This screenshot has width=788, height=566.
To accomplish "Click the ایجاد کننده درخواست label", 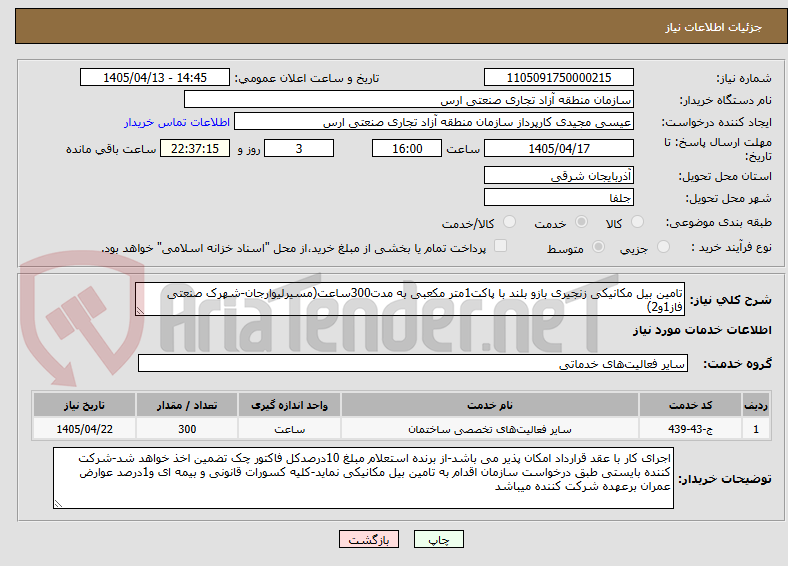I will (717, 122).
